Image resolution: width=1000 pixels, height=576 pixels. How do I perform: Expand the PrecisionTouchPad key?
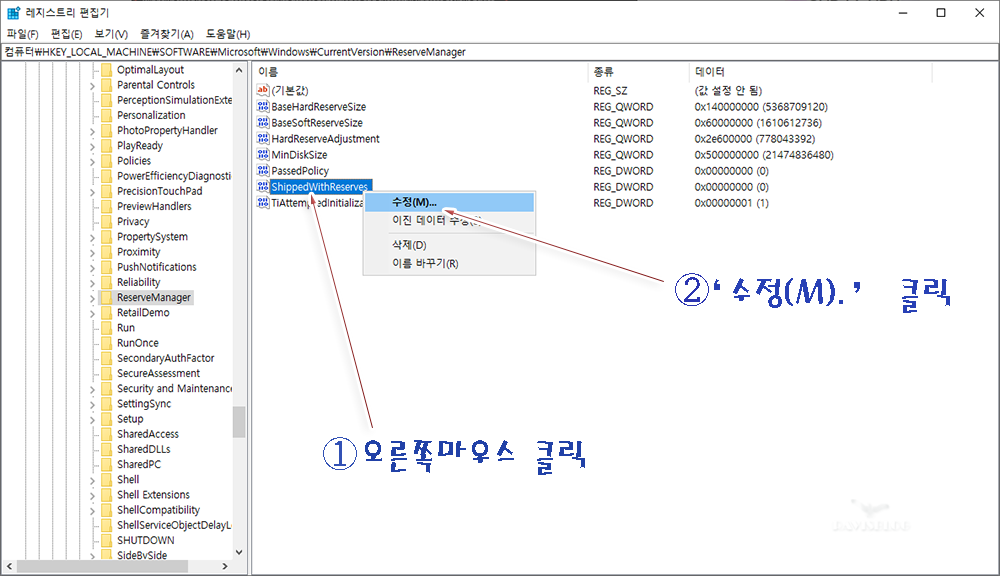(x=92, y=192)
